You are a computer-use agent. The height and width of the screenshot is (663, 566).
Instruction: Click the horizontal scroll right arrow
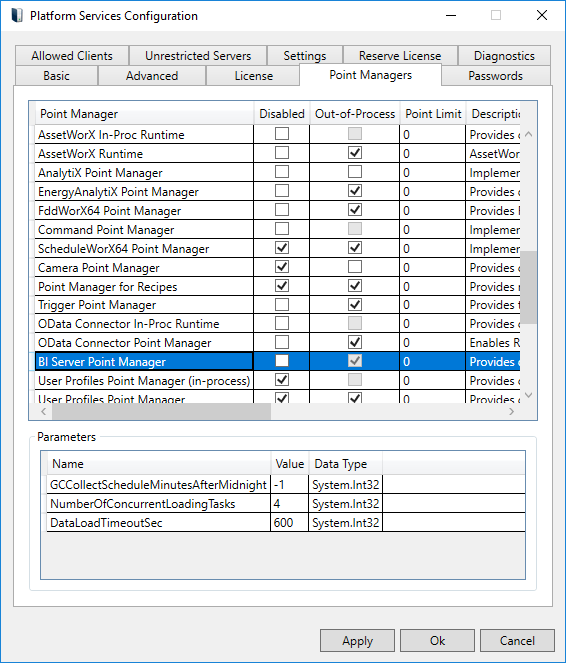[x=511, y=411]
